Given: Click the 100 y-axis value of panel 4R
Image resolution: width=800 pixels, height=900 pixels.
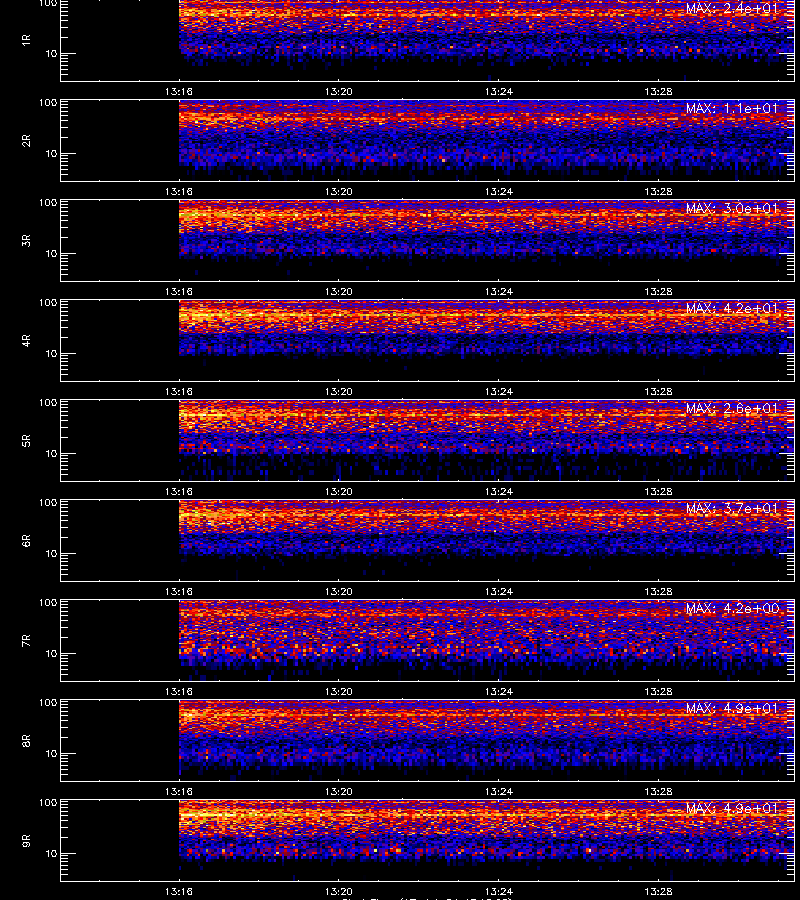Looking at the screenshot, I should [x=48, y=302].
